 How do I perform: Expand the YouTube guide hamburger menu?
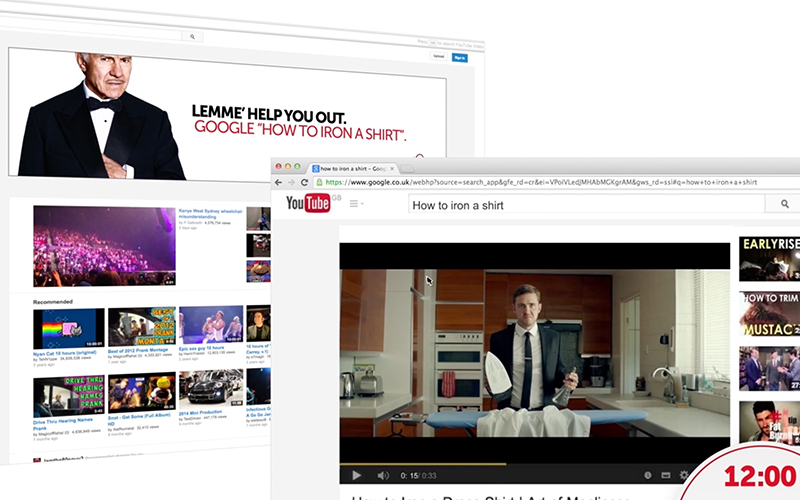pos(354,204)
